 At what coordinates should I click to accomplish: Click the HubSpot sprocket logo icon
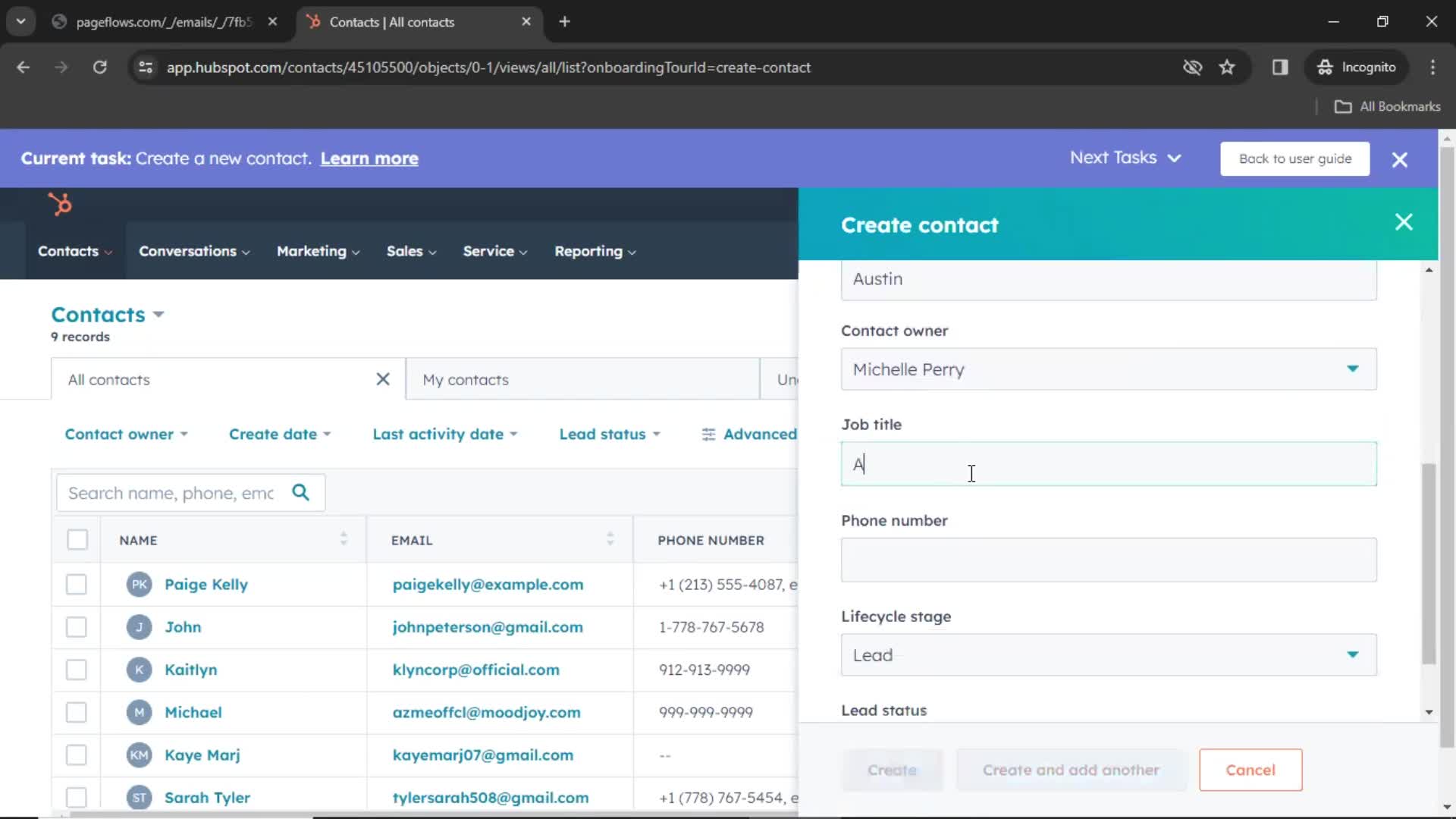click(x=61, y=204)
